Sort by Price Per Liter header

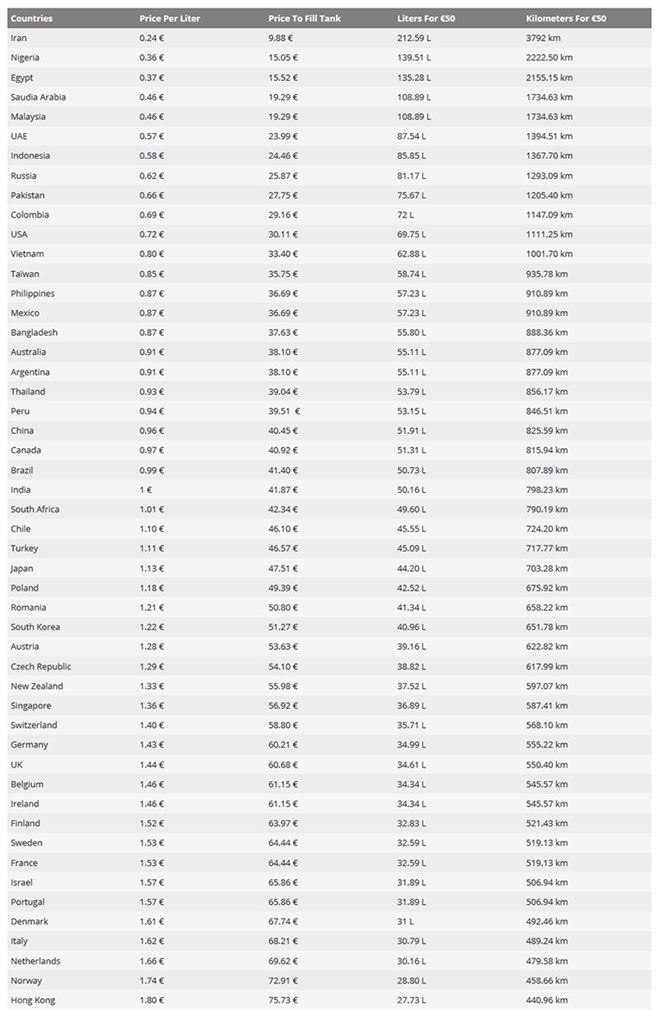coord(170,18)
